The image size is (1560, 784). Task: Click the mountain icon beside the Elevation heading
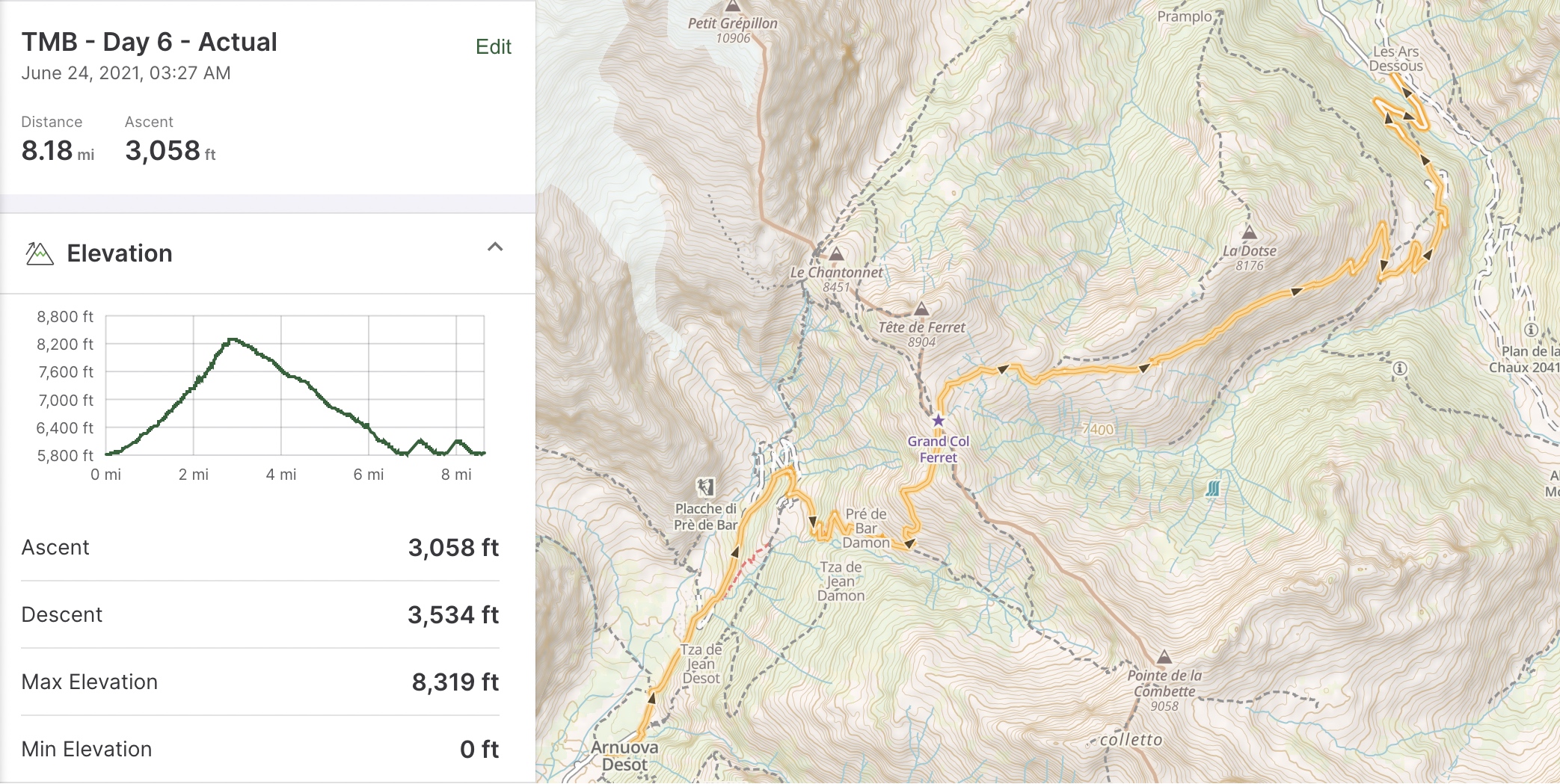tap(39, 254)
